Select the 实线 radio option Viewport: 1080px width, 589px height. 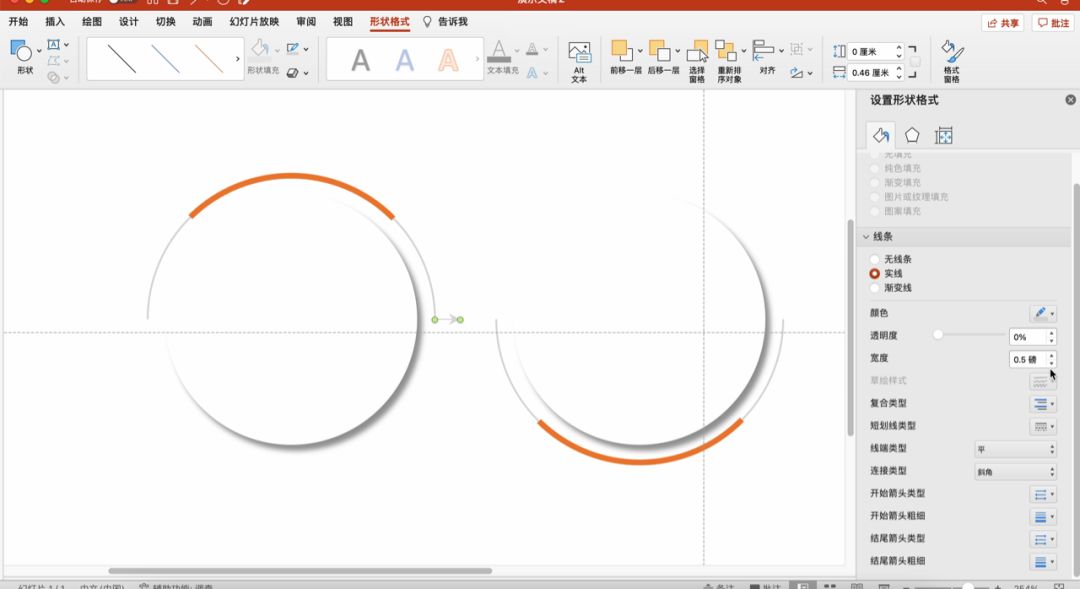coord(875,273)
